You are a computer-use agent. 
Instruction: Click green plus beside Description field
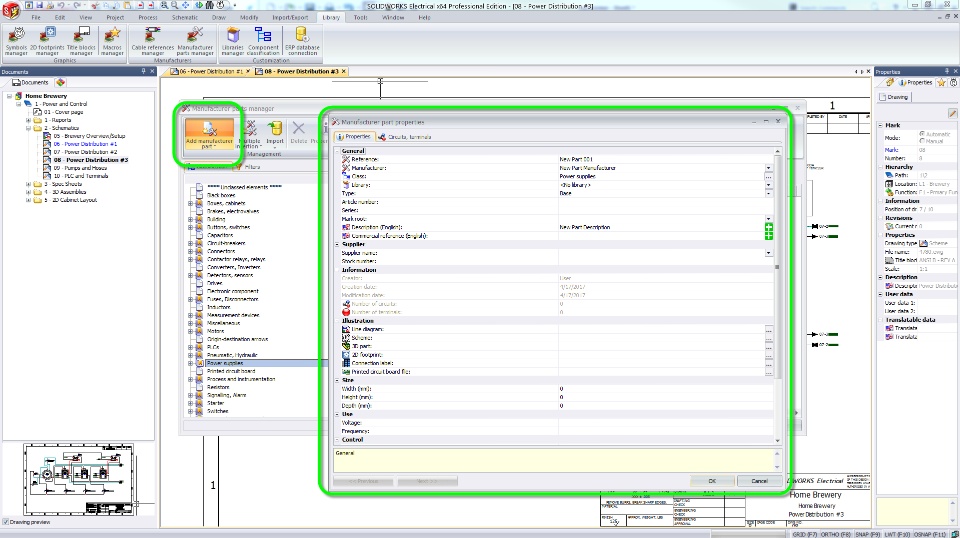click(x=768, y=227)
